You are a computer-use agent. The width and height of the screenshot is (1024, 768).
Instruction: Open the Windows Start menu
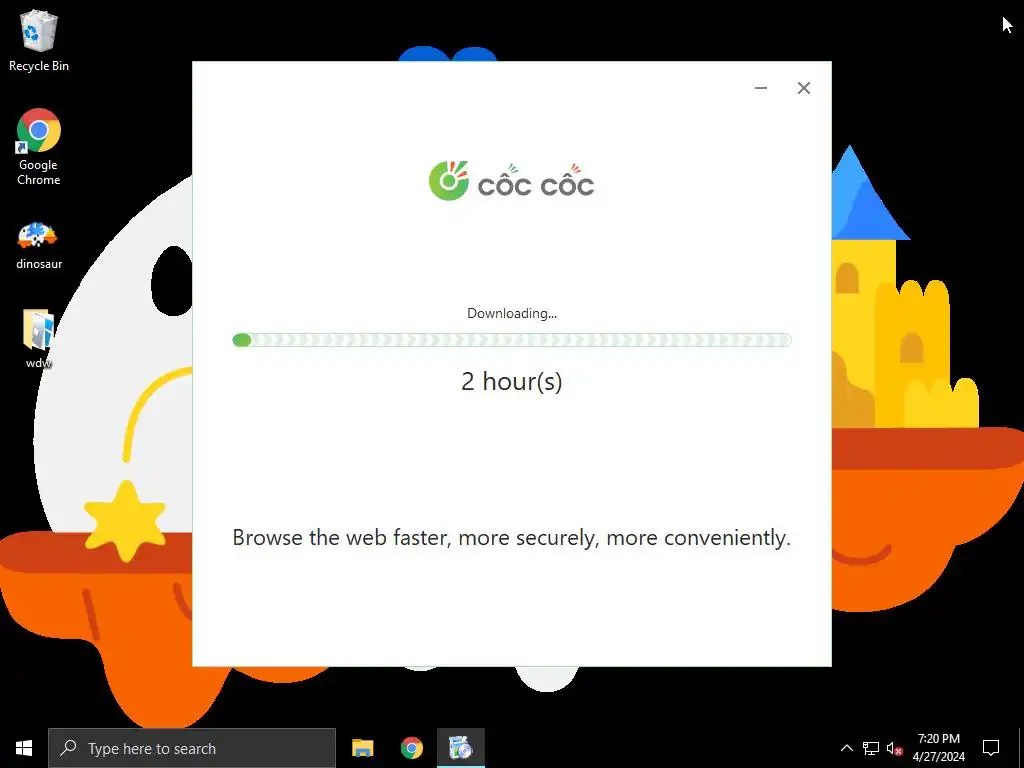pos(24,748)
